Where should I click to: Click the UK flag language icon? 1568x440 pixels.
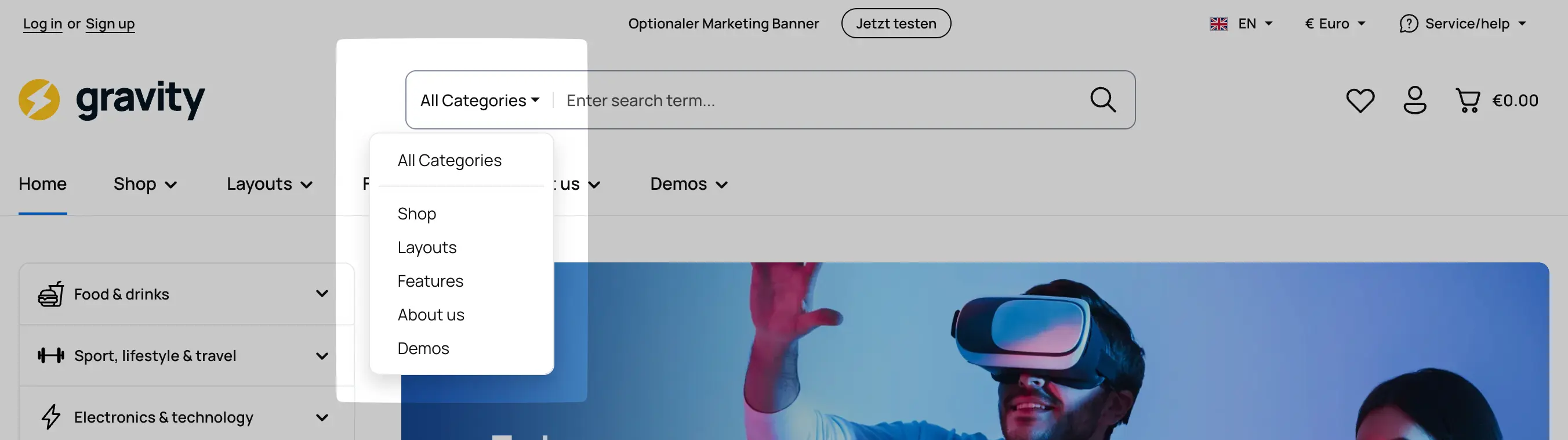coord(1218,24)
